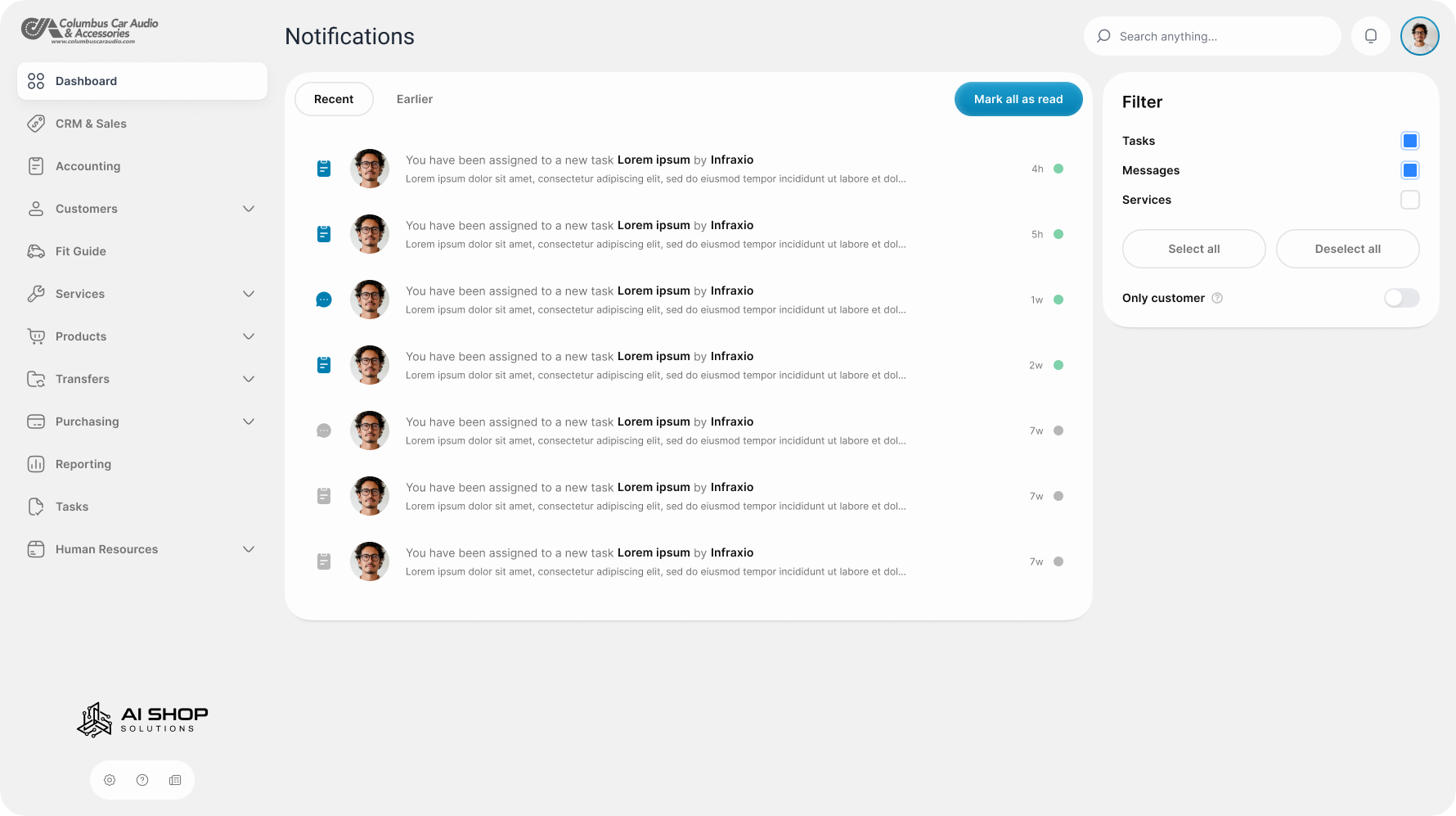Select the wrench icon next to Services

(35, 294)
